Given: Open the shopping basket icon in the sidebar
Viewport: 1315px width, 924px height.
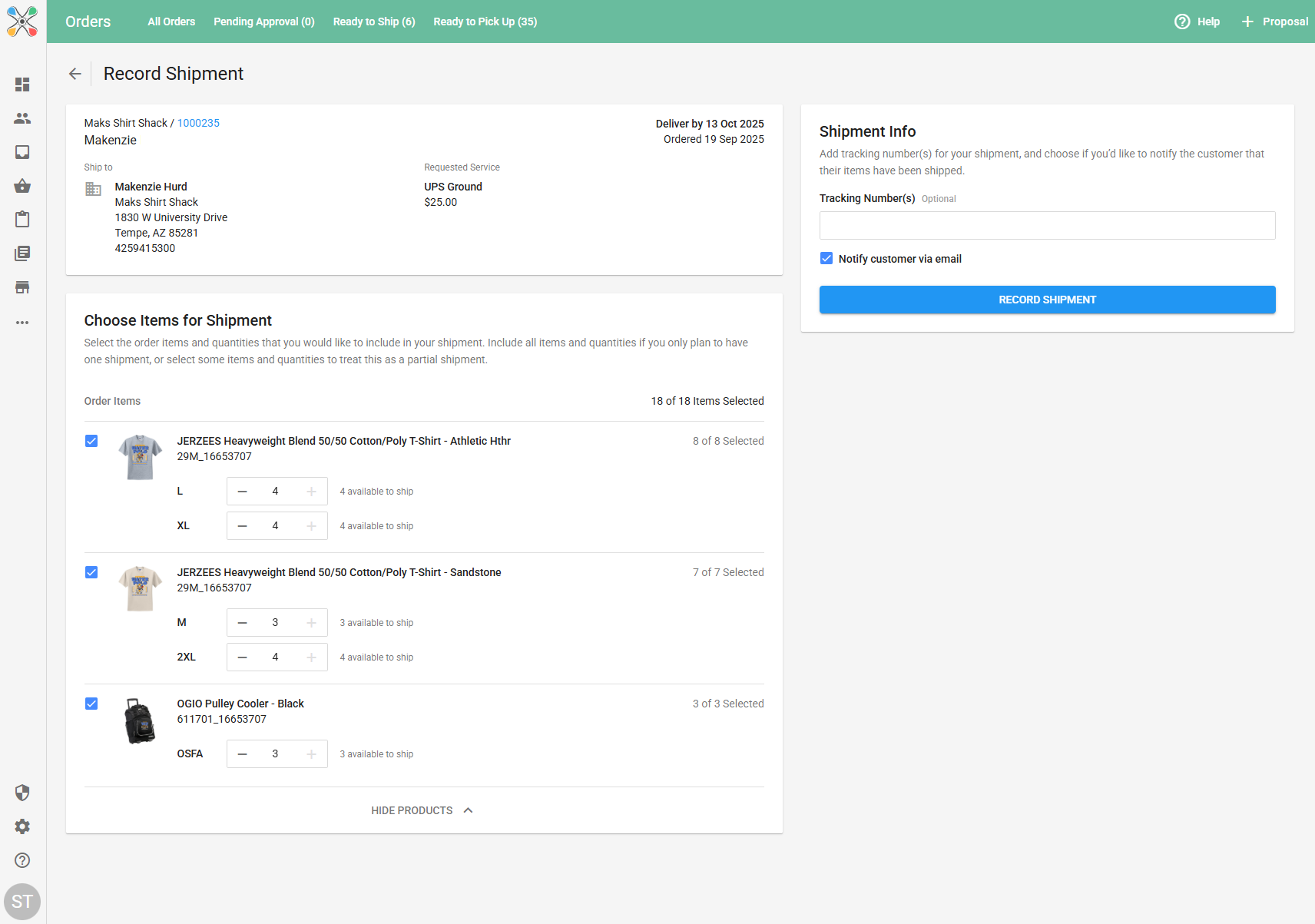Looking at the screenshot, I should click(x=22, y=186).
